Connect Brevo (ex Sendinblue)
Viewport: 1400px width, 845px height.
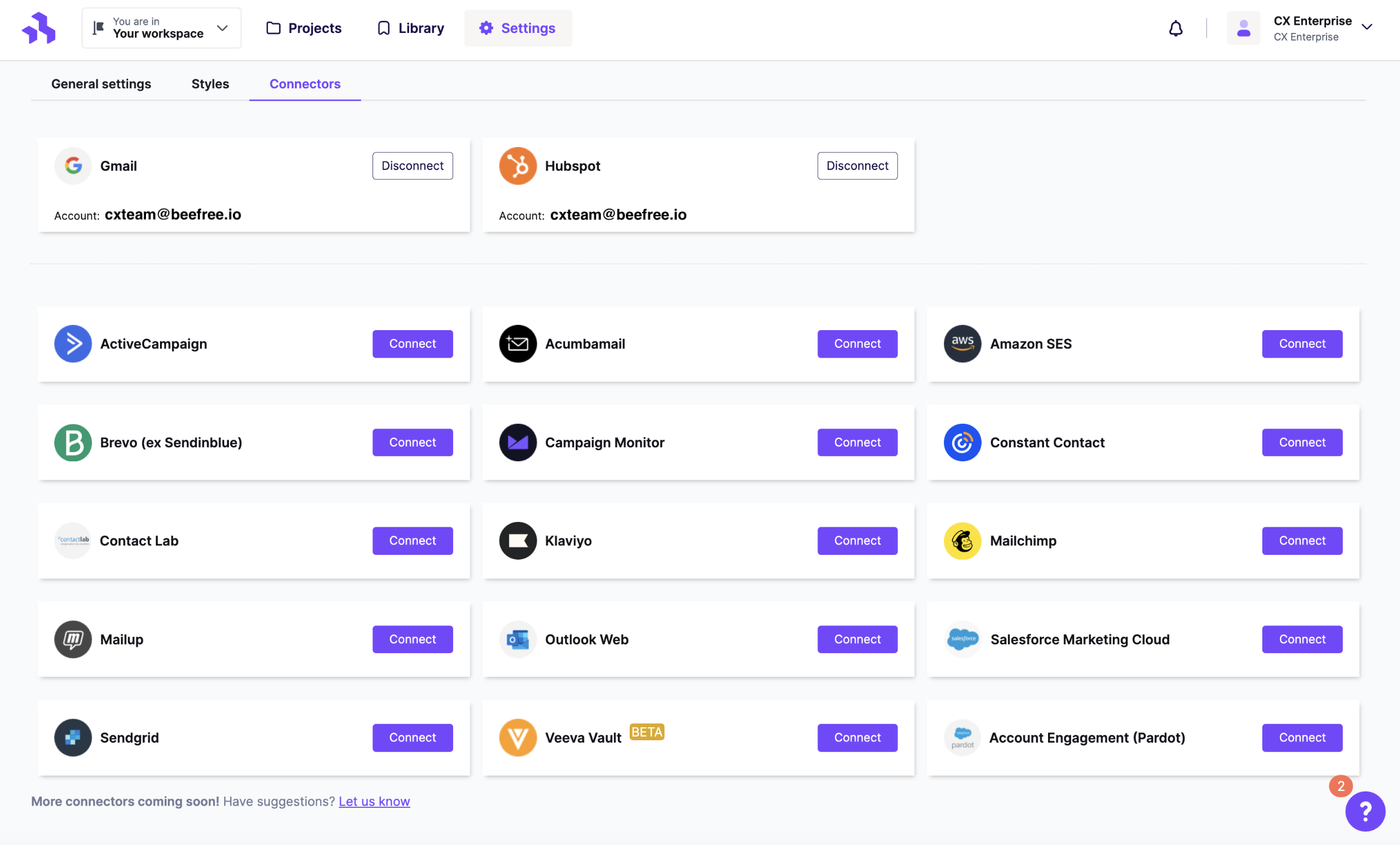(x=413, y=443)
